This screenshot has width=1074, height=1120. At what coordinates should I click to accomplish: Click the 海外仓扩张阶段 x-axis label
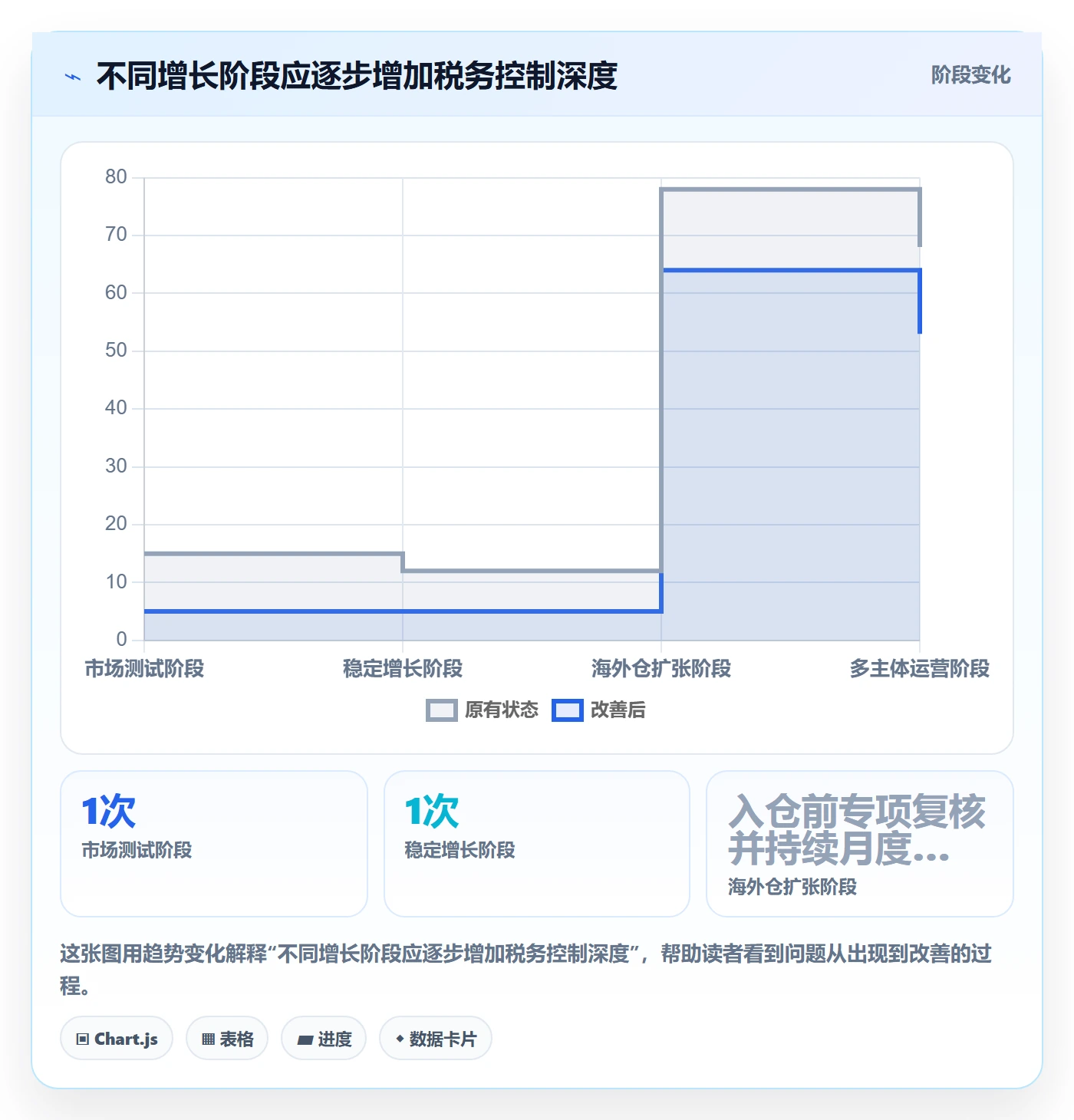click(x=661, y=669)
